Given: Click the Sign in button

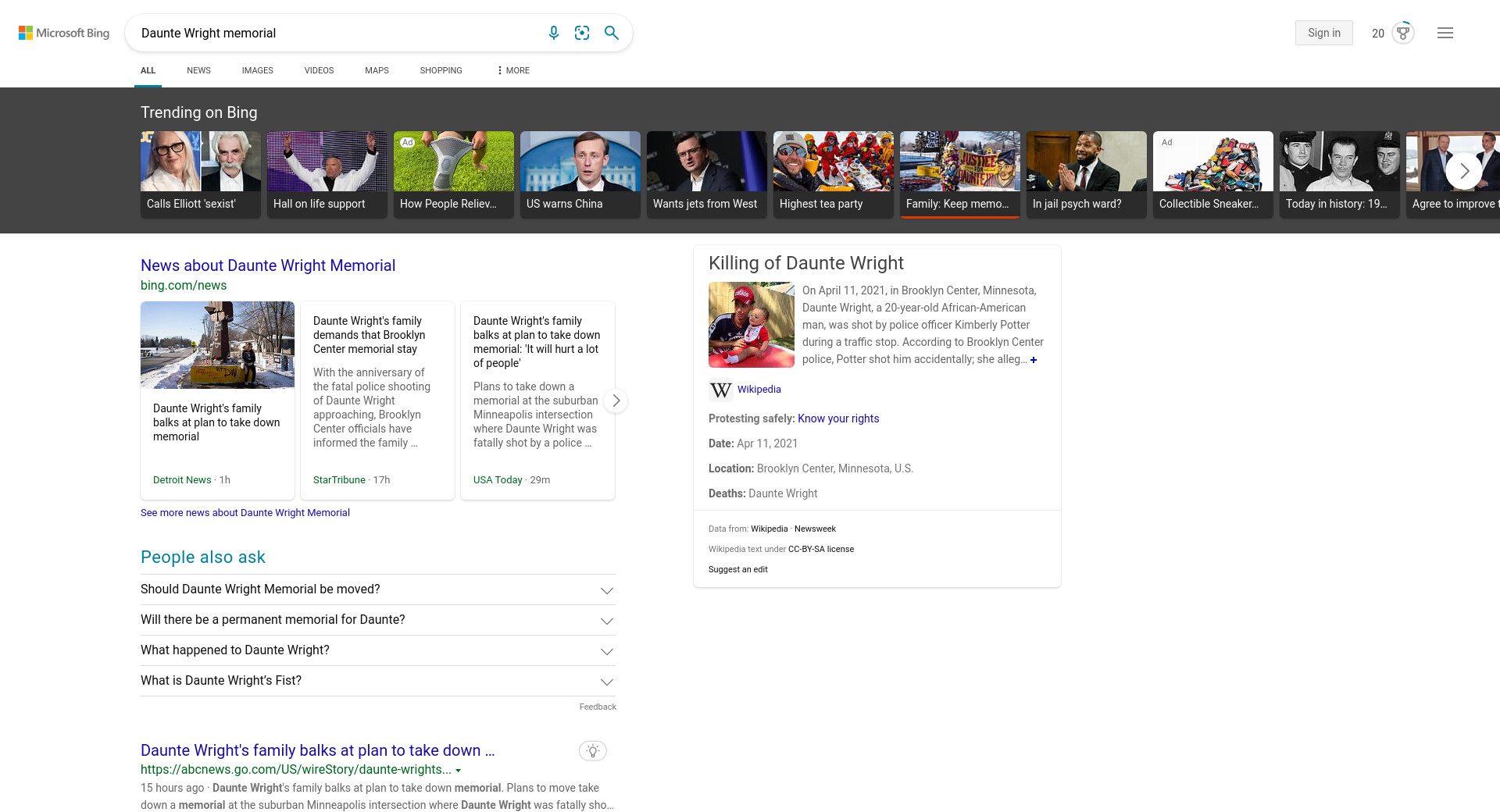Looking at the screenshot, I should click(1323, 33).
